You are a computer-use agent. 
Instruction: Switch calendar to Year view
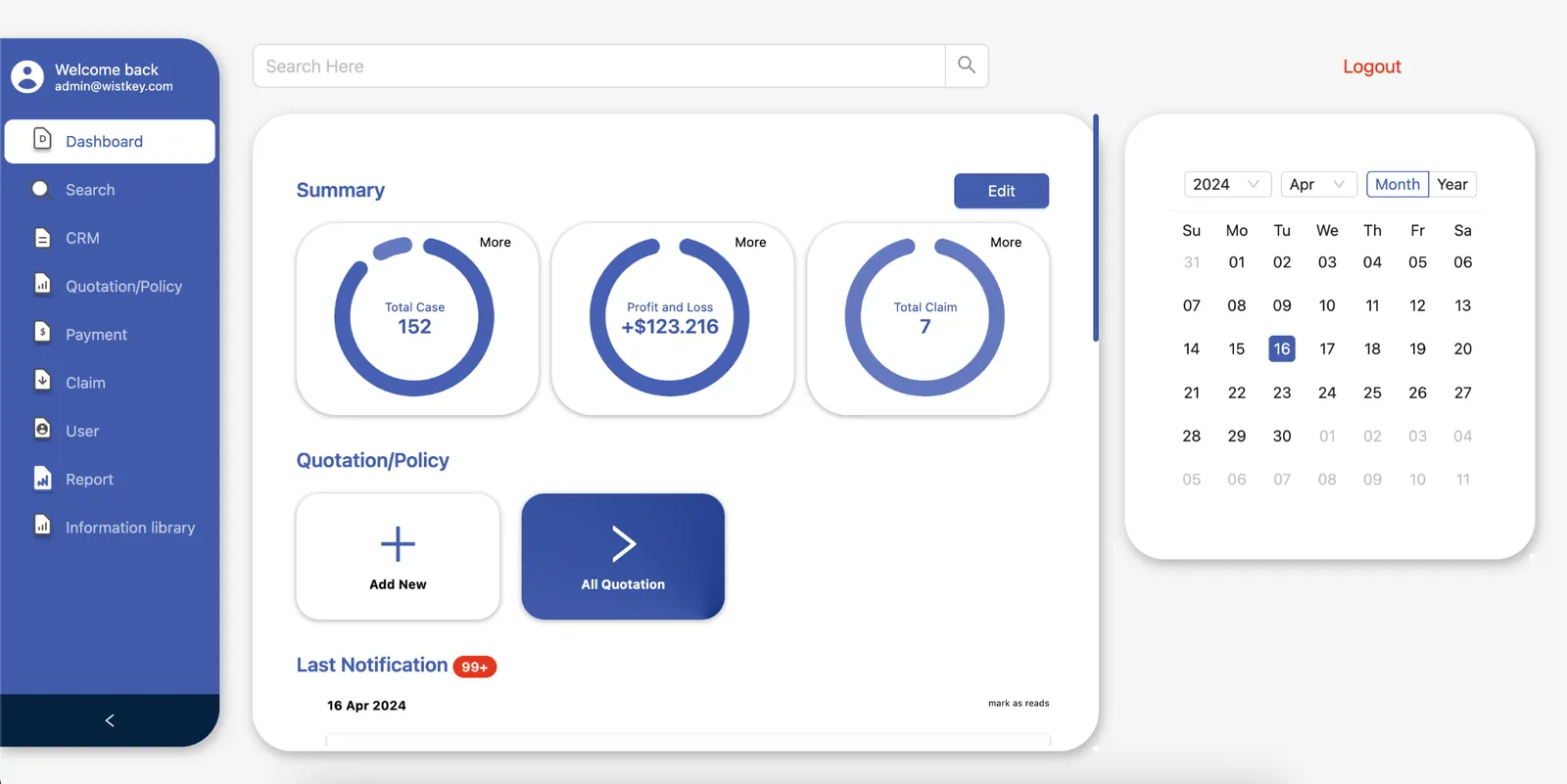click(1452, 184)
